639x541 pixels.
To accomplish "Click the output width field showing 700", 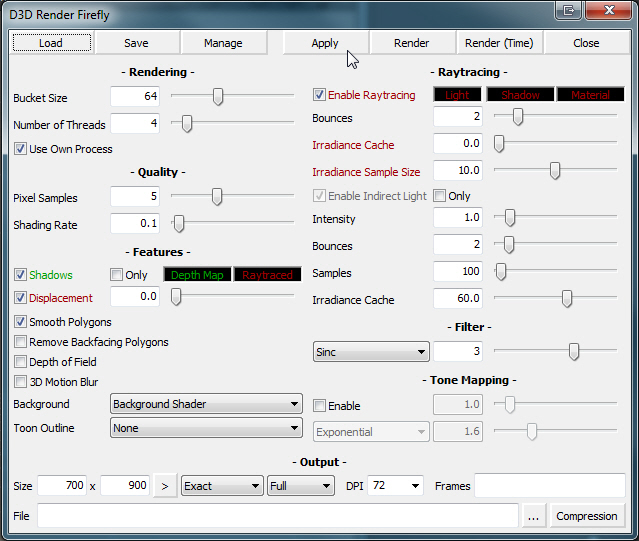I will coord(62,486).
